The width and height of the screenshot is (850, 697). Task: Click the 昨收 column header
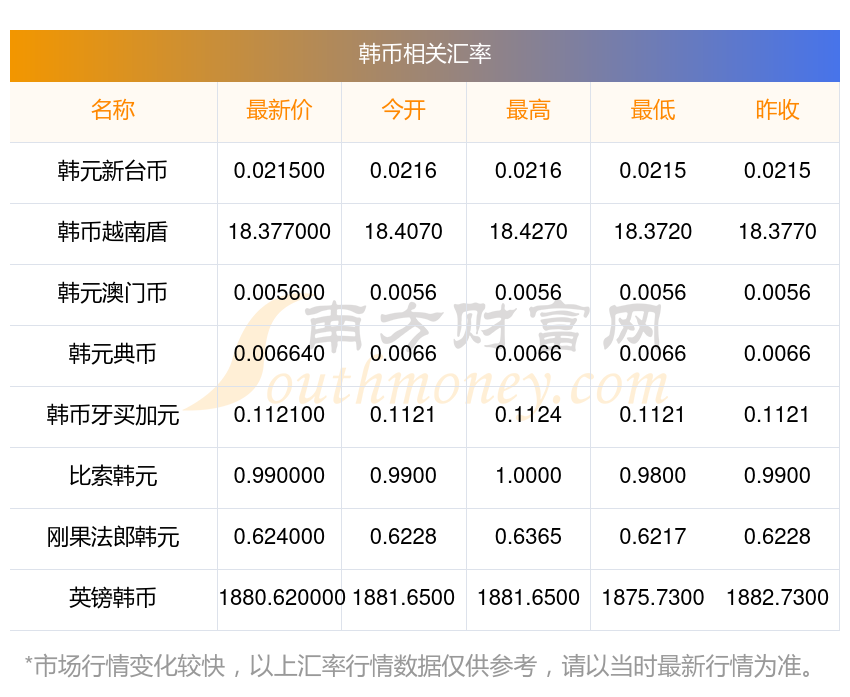point(777,110)
